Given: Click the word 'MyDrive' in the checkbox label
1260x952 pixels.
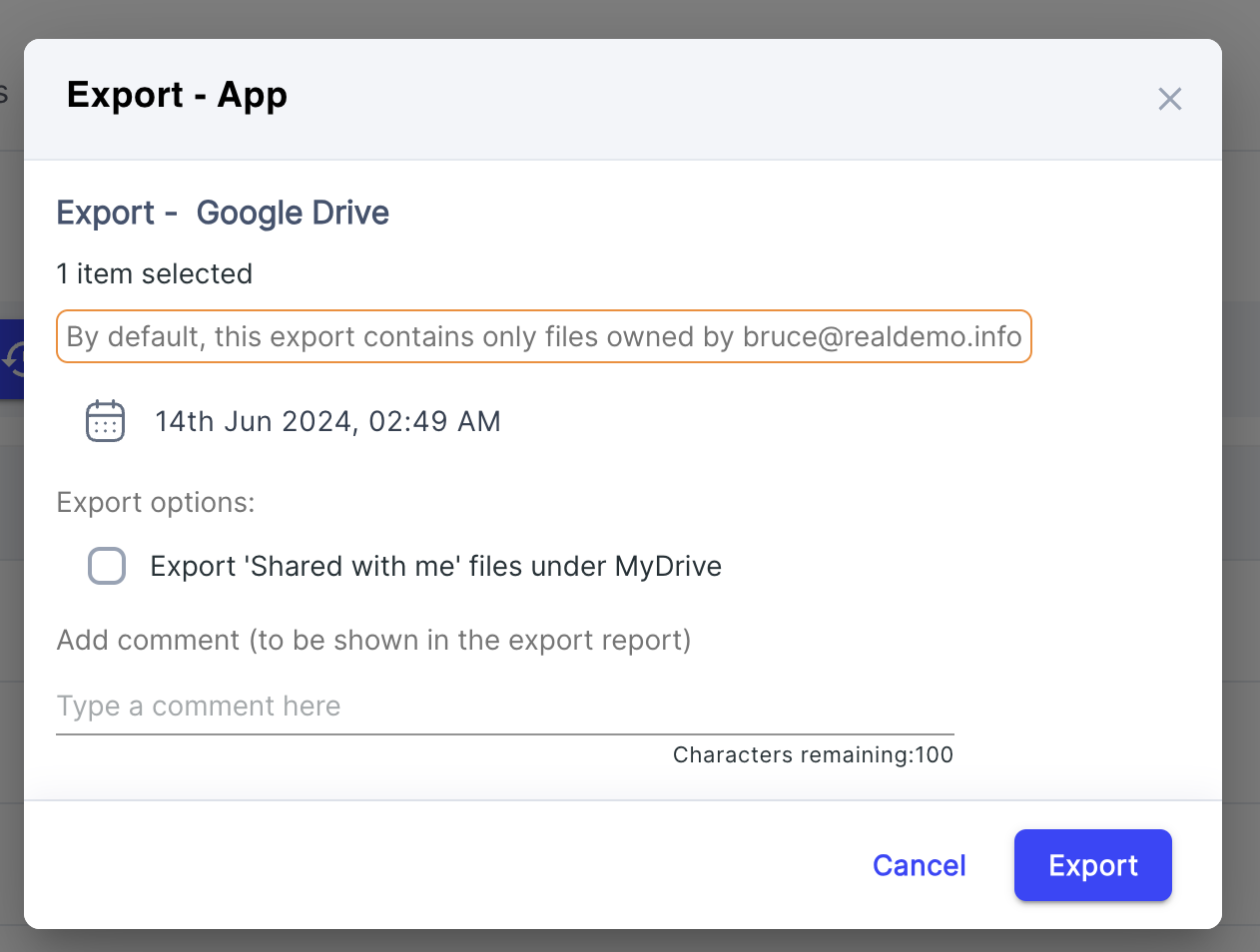Looking at the screenshot, I should pyautogui.click(x=668, y=566).
